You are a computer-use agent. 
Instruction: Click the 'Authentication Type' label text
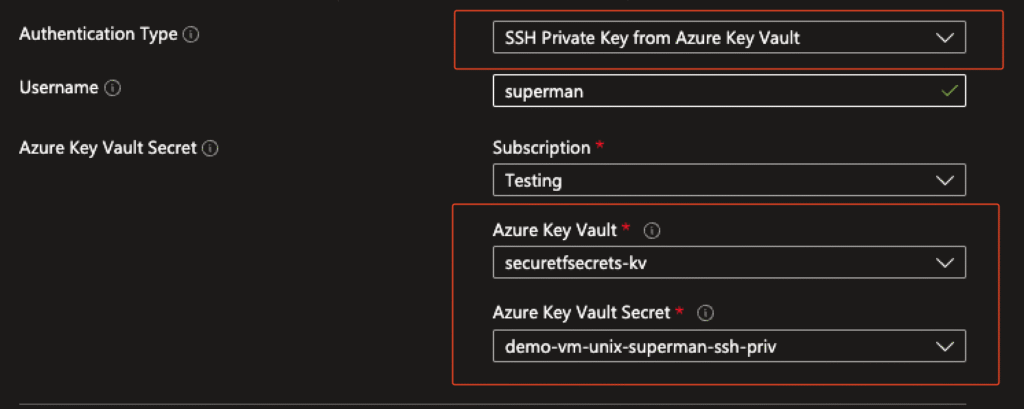pyautogui.click(x=98, y=34)
